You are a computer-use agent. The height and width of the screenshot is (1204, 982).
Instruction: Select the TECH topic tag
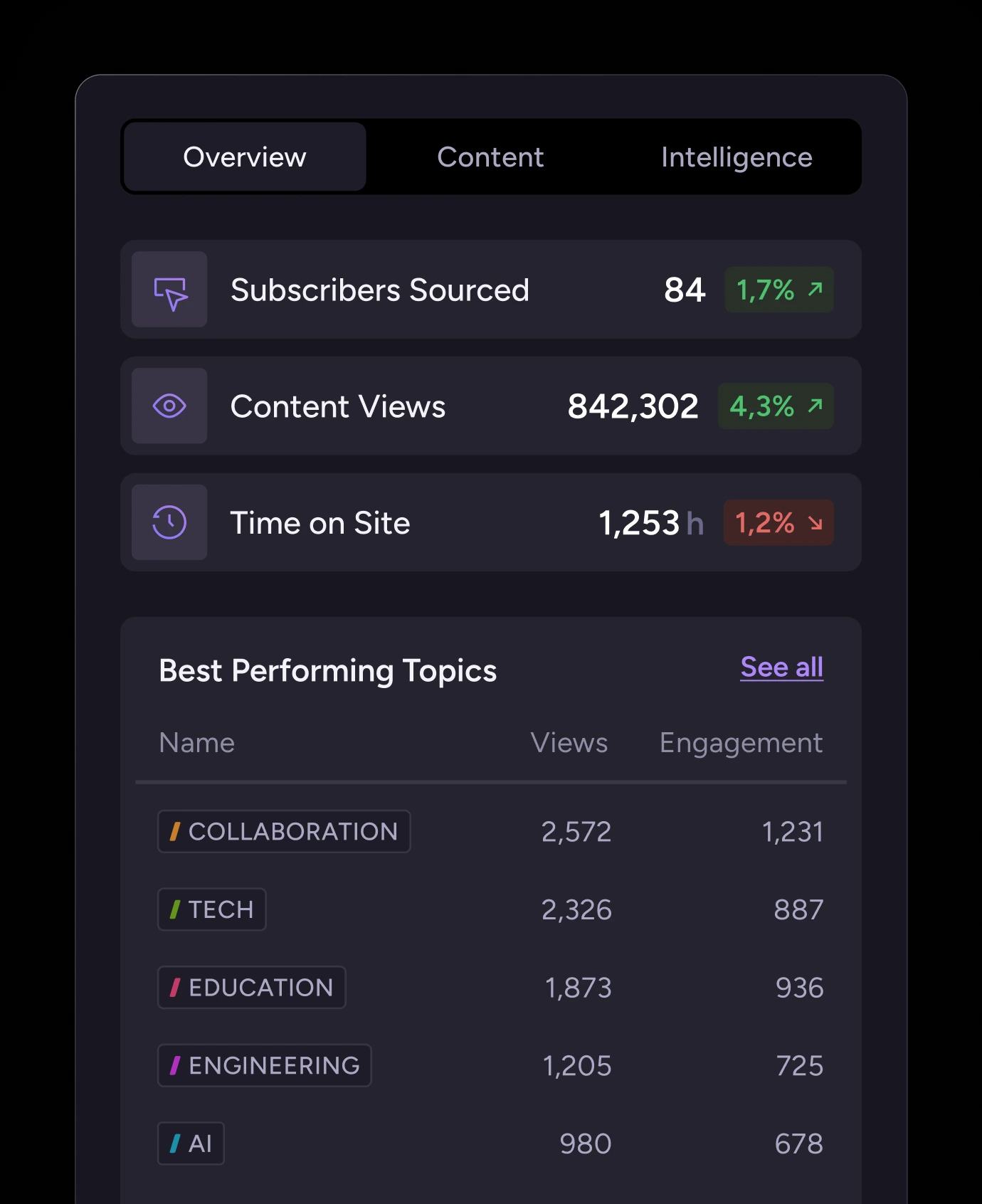click(x=212, y=909)
